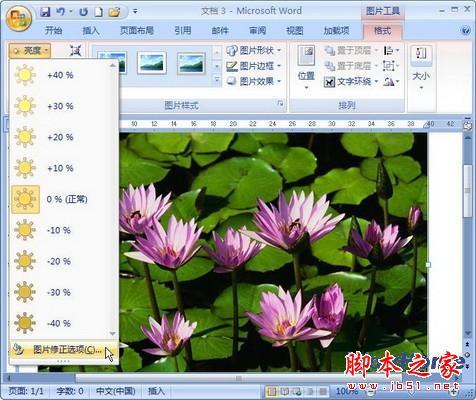Set brightness to -30 %
Screen dimensions: 476x400
(x=64, y=292)
